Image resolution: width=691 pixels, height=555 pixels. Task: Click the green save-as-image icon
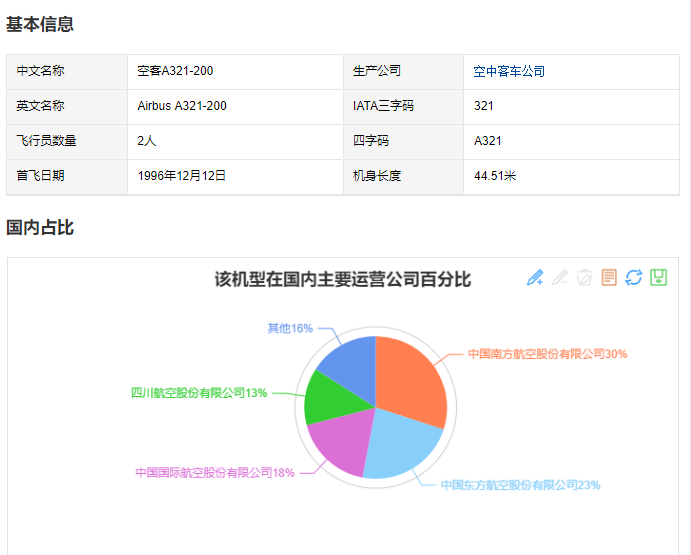(658, 278)
